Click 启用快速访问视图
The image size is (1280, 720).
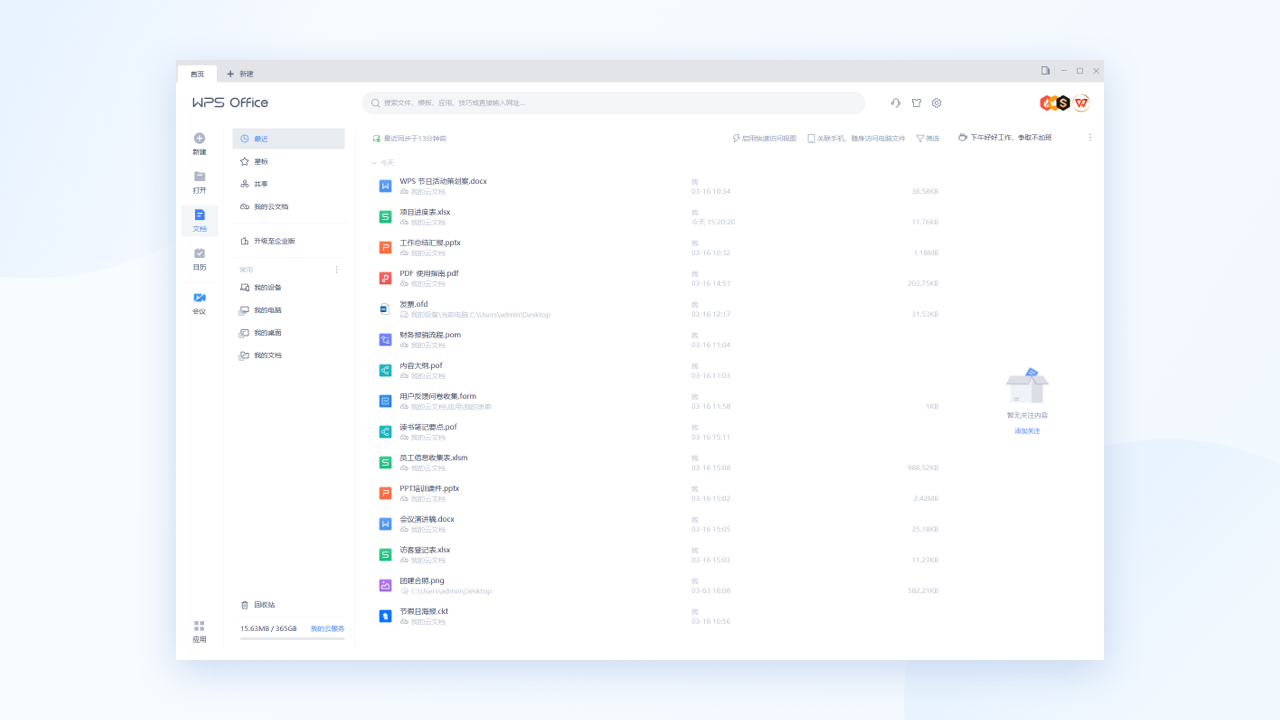coord(765,139)
